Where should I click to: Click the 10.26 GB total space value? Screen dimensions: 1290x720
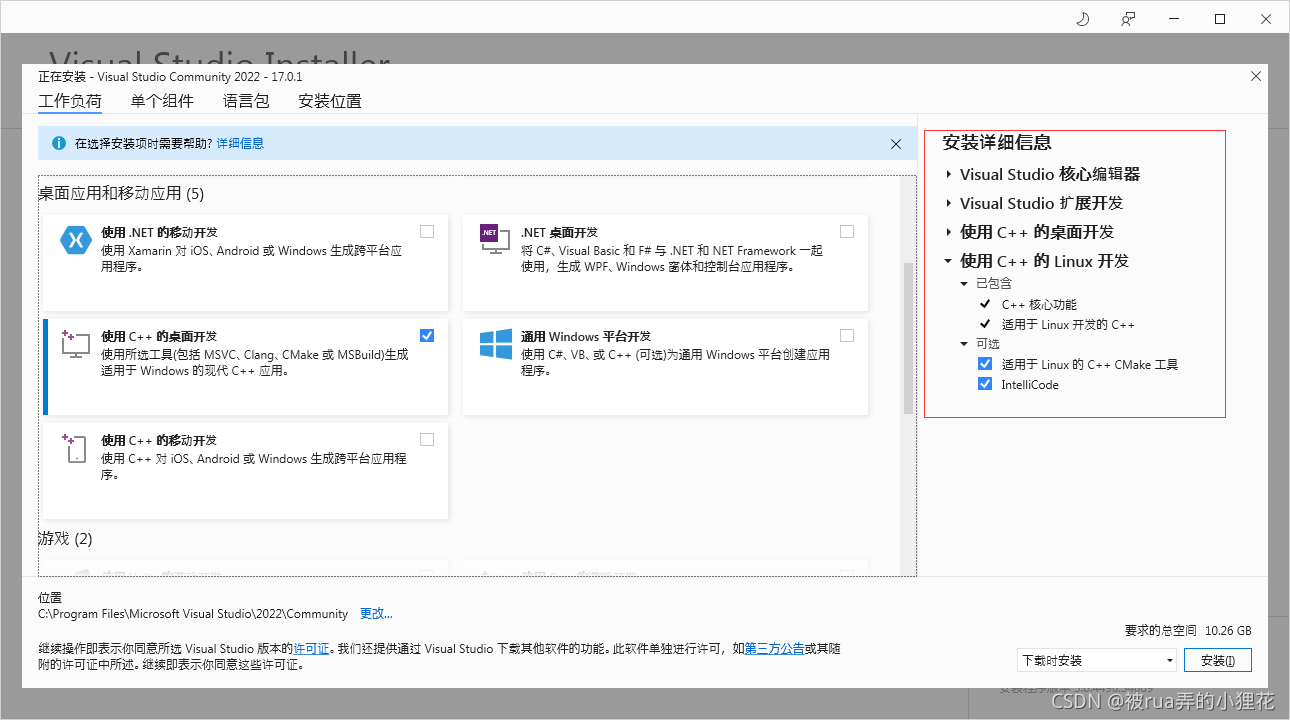[x=1228, y=630]
